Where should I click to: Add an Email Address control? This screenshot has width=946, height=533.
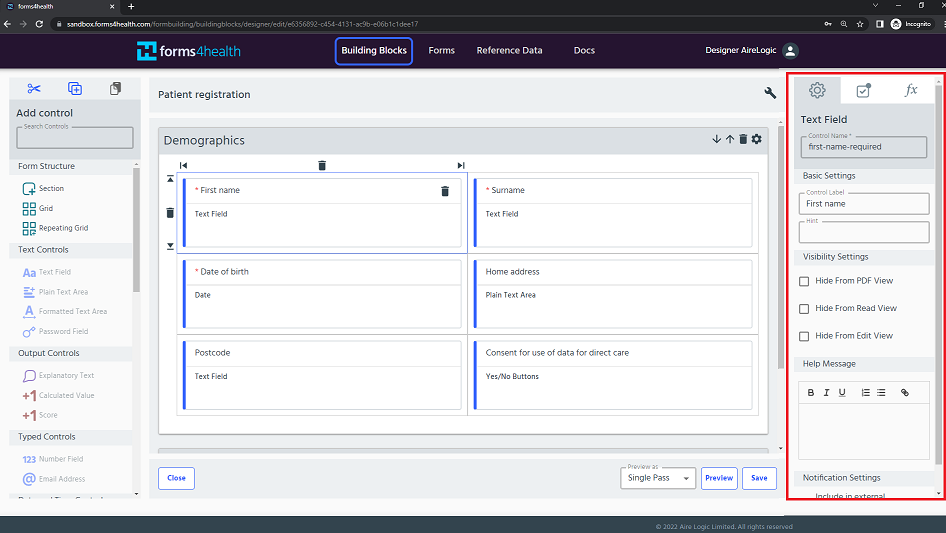54,479
